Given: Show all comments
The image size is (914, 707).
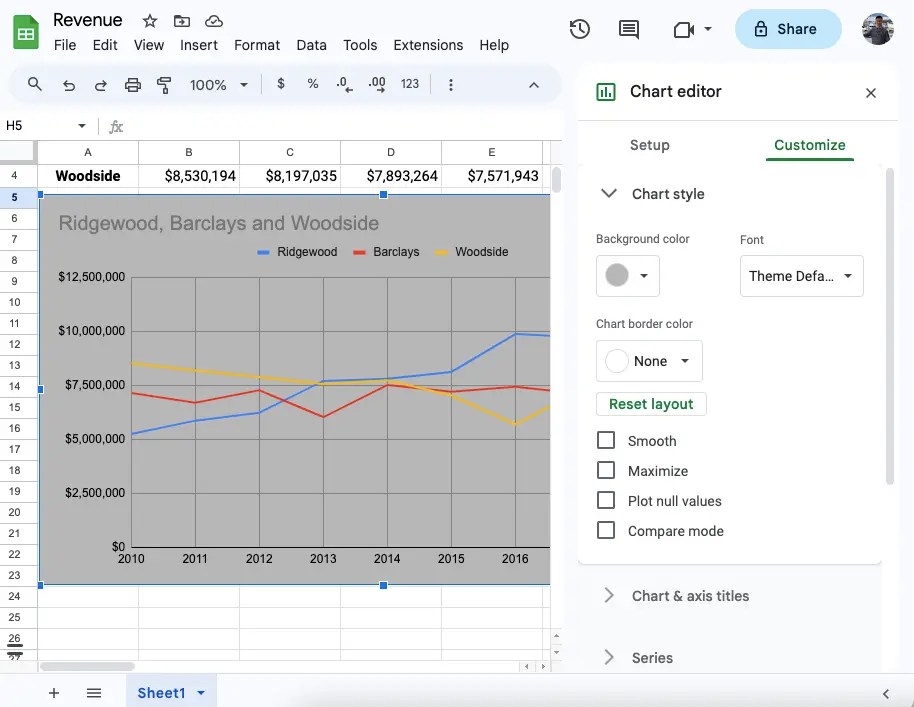Looking at the screenshot, I should [x=628, y=29].
